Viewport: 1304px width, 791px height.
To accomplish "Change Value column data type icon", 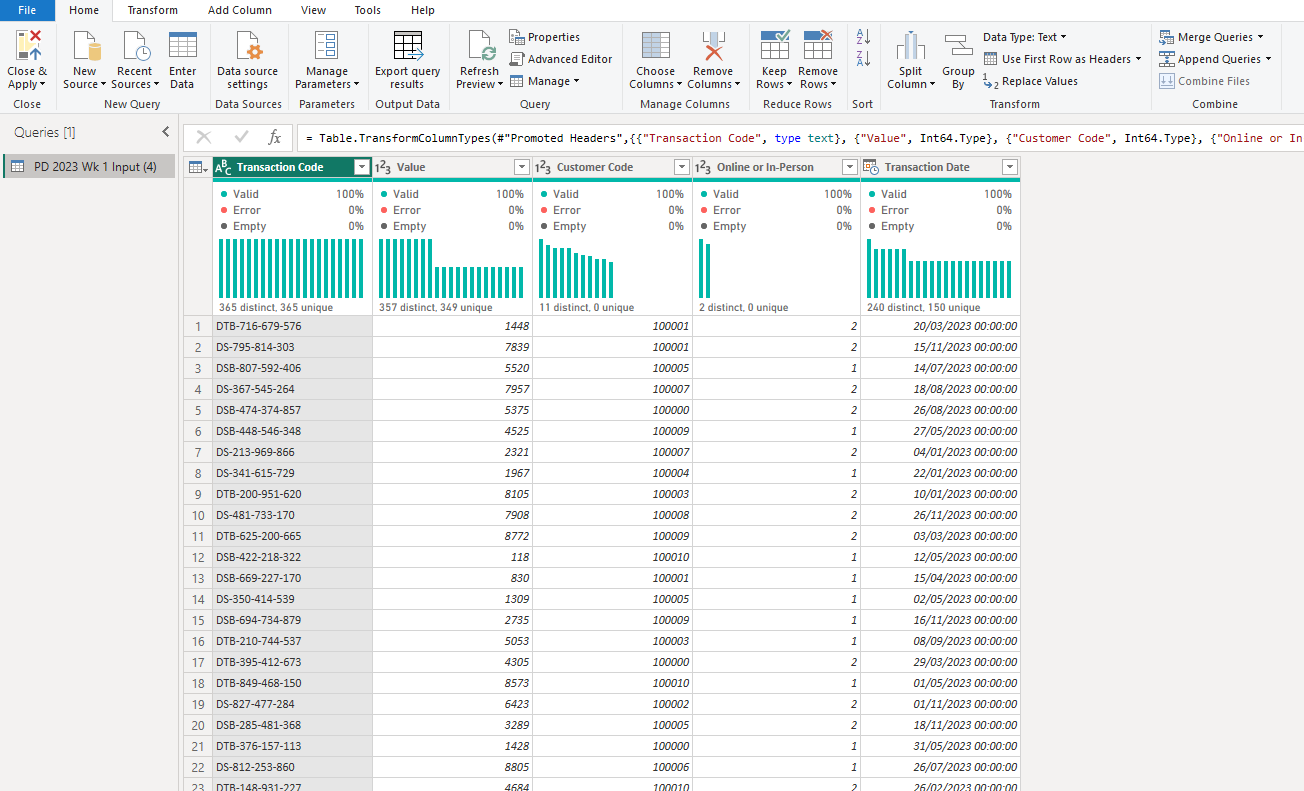I will (x=382, y=167).
